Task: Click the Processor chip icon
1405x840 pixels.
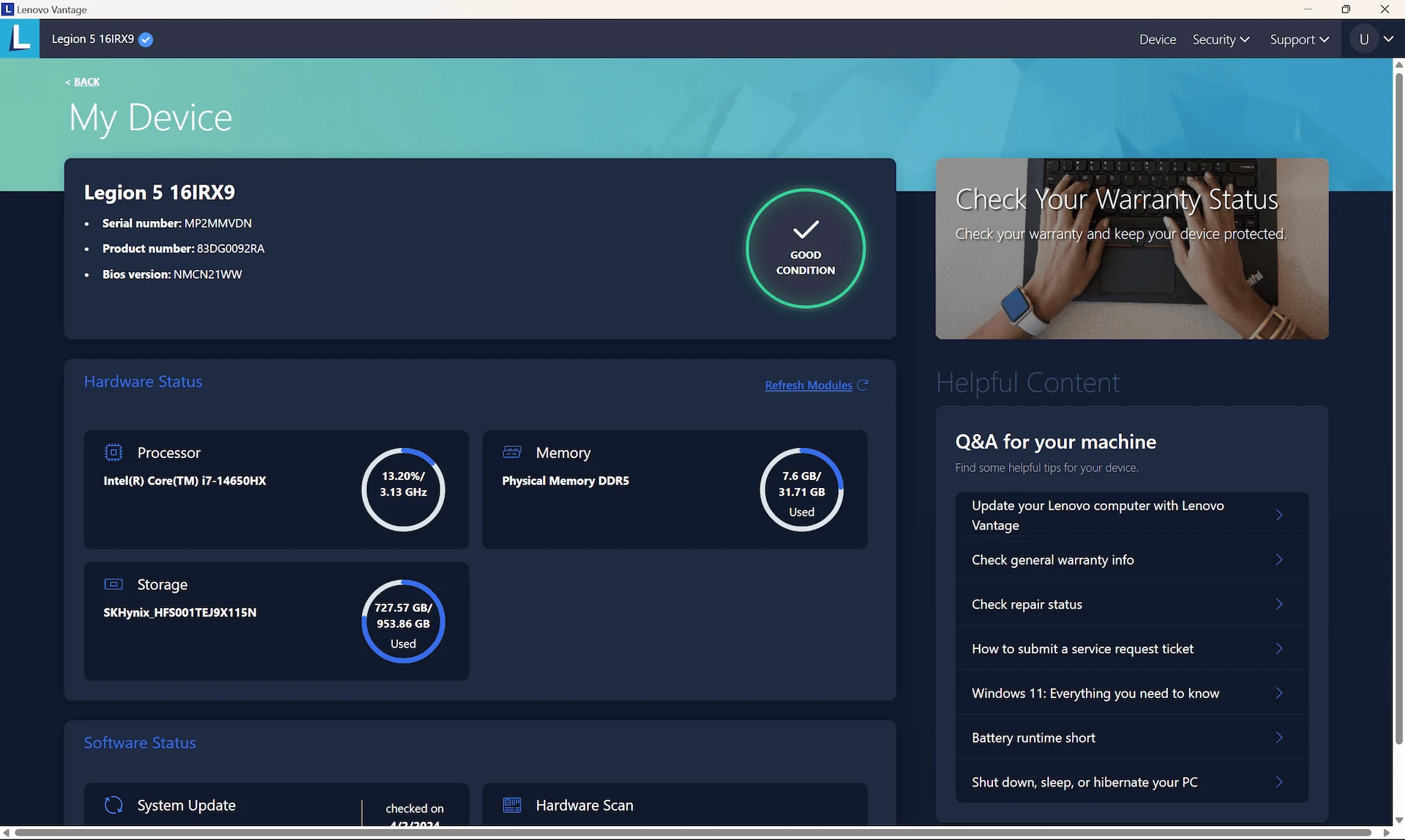Action: pyautogui.click(x=113, y=452)
